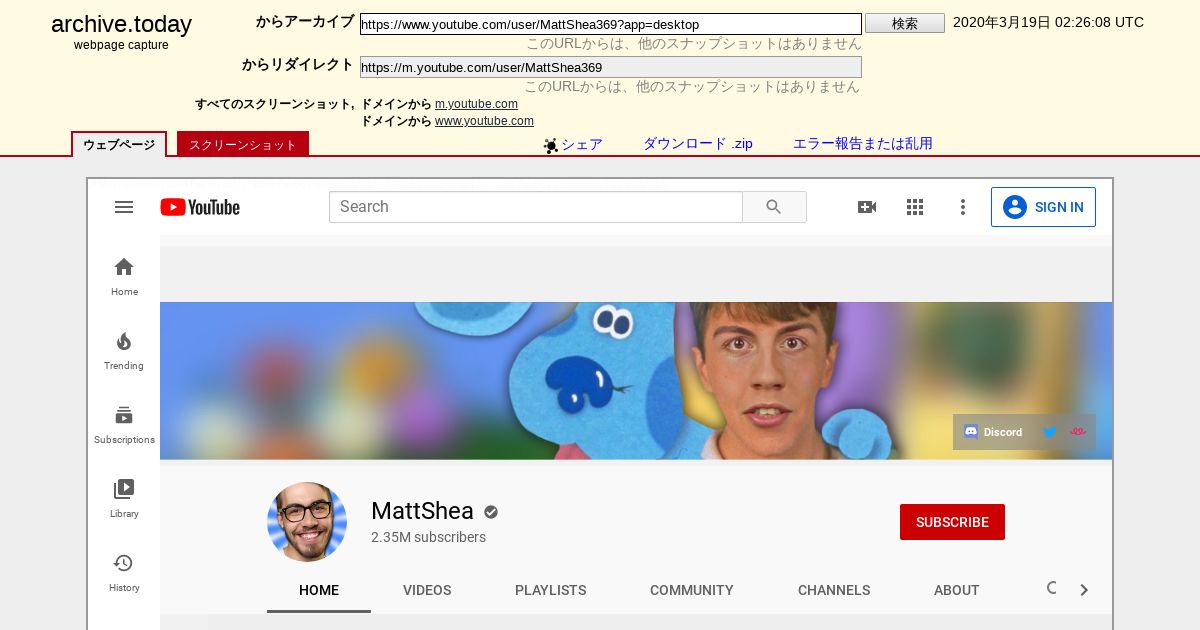Switch to the ABOUT tab
1200x630 pixels.
pyautogui.click(x=957, y=590)
